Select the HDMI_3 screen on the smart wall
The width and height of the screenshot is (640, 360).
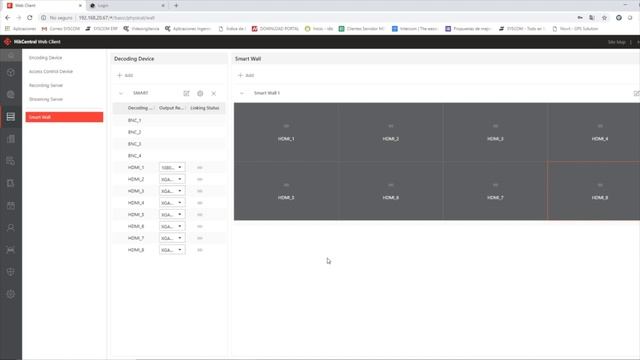[495, 132]
